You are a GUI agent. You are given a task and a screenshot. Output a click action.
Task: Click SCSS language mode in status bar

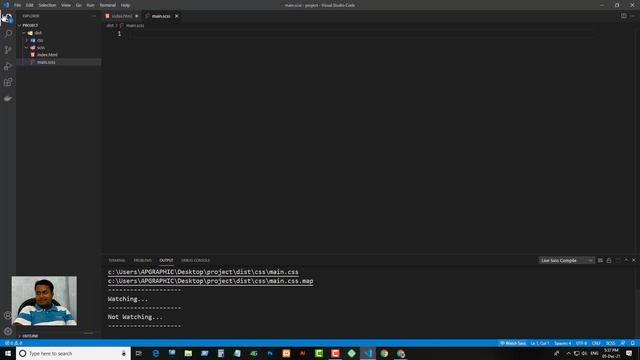[610, 343]
